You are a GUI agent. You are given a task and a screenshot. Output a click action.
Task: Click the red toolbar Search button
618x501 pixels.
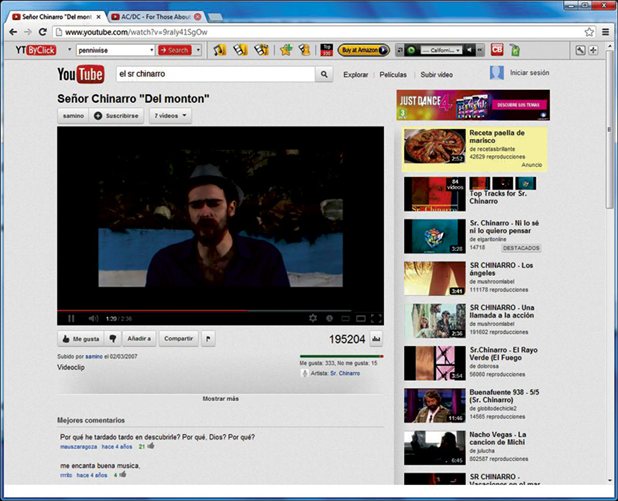coord(175,50)
